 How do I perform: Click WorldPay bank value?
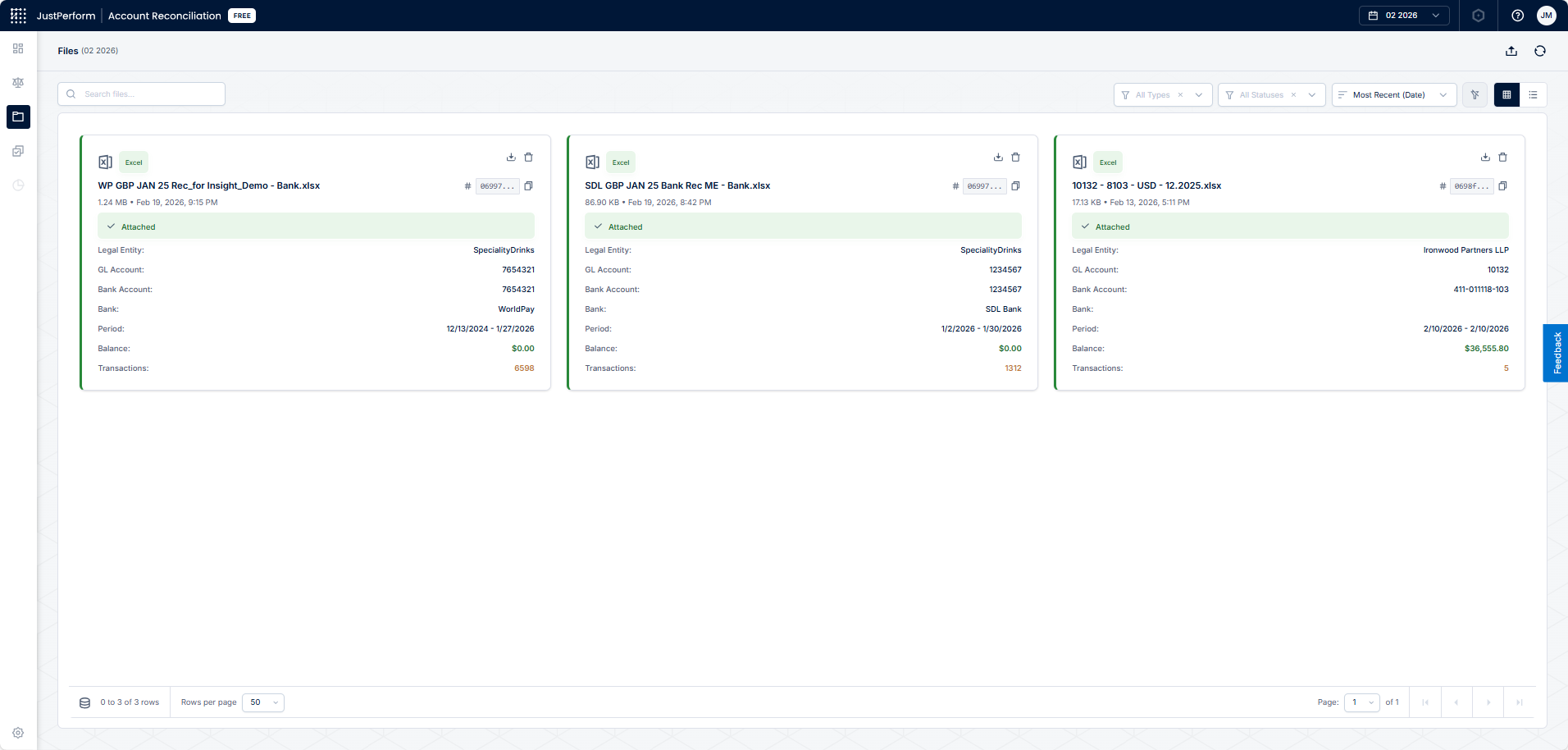(x=516, y=309)
